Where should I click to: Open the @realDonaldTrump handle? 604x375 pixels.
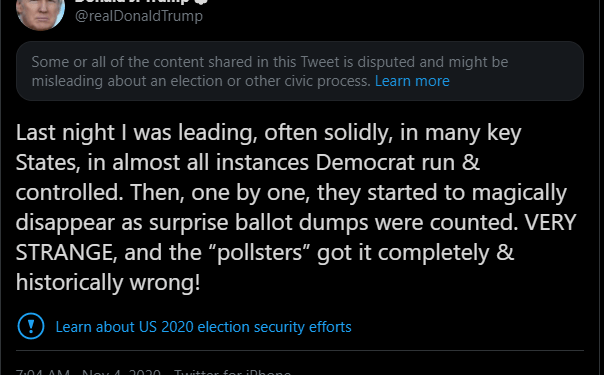139,16
